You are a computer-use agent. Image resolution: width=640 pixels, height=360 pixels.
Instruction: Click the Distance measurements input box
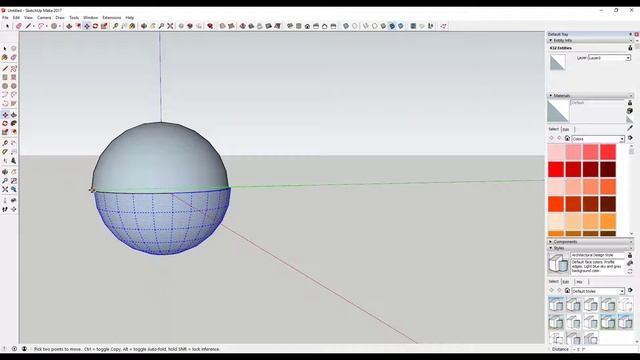point(605,349)
